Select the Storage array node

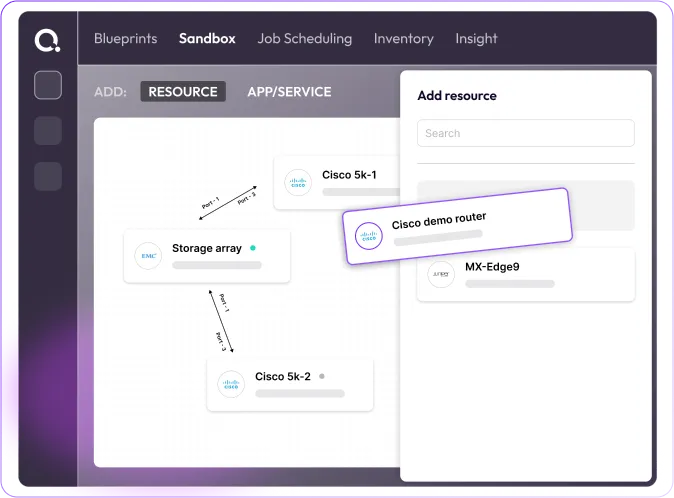(x=207, y=256)
